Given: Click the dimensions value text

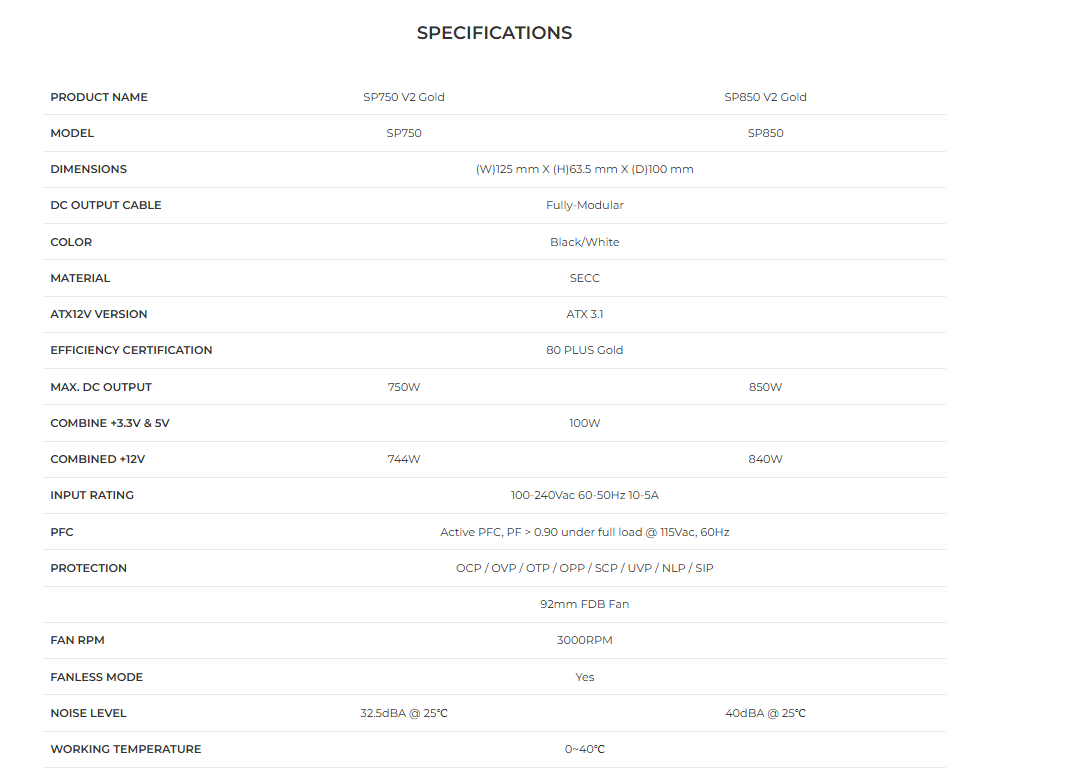Looking at the screenshot, I should point(584,169).
